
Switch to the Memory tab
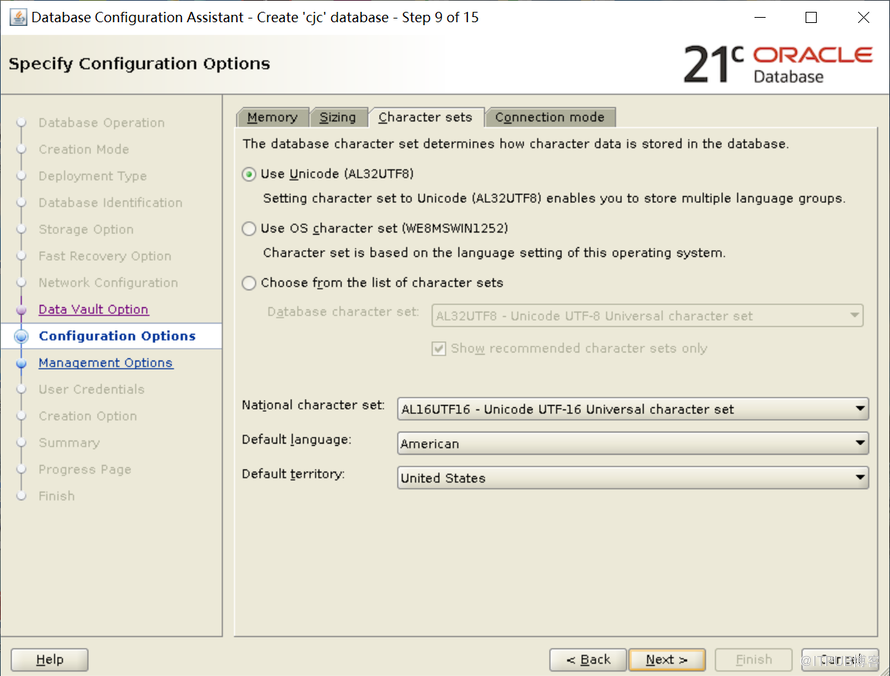(272, 117)
